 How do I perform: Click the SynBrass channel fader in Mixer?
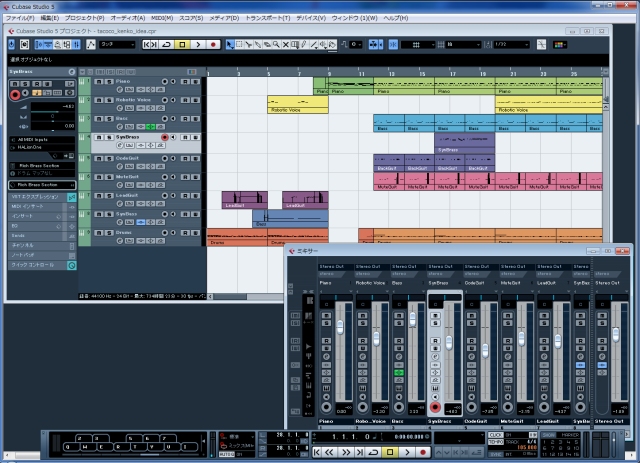tap(449, 342)
